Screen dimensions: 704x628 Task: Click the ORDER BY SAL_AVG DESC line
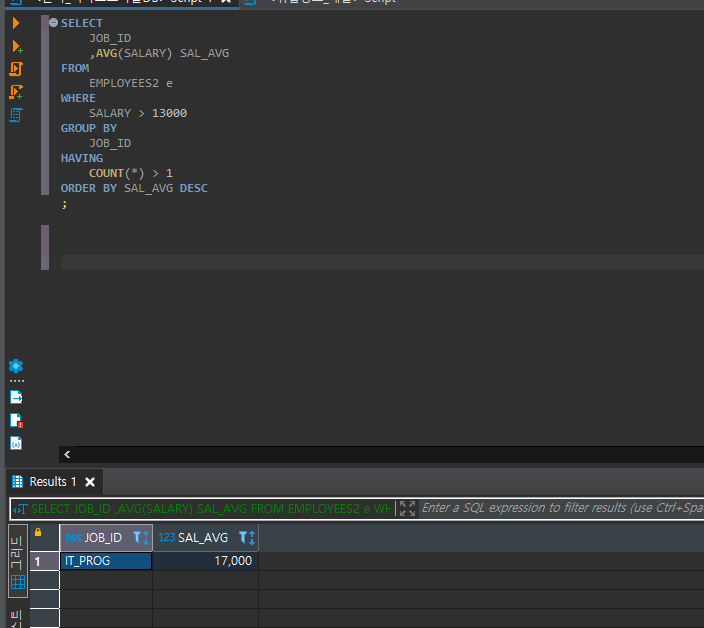134,188
